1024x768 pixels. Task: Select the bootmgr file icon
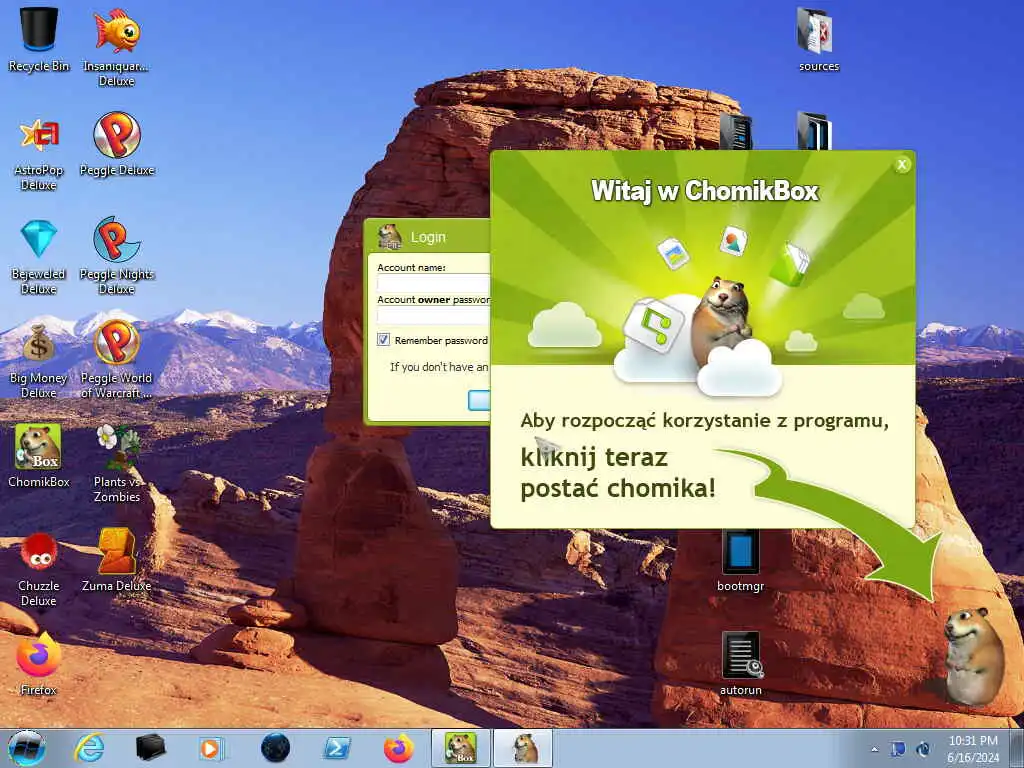pos(741,562)
